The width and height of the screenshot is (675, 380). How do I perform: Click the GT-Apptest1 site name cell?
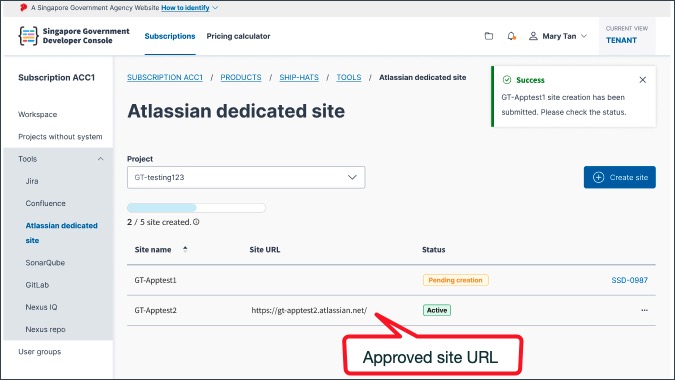(155, 280)
